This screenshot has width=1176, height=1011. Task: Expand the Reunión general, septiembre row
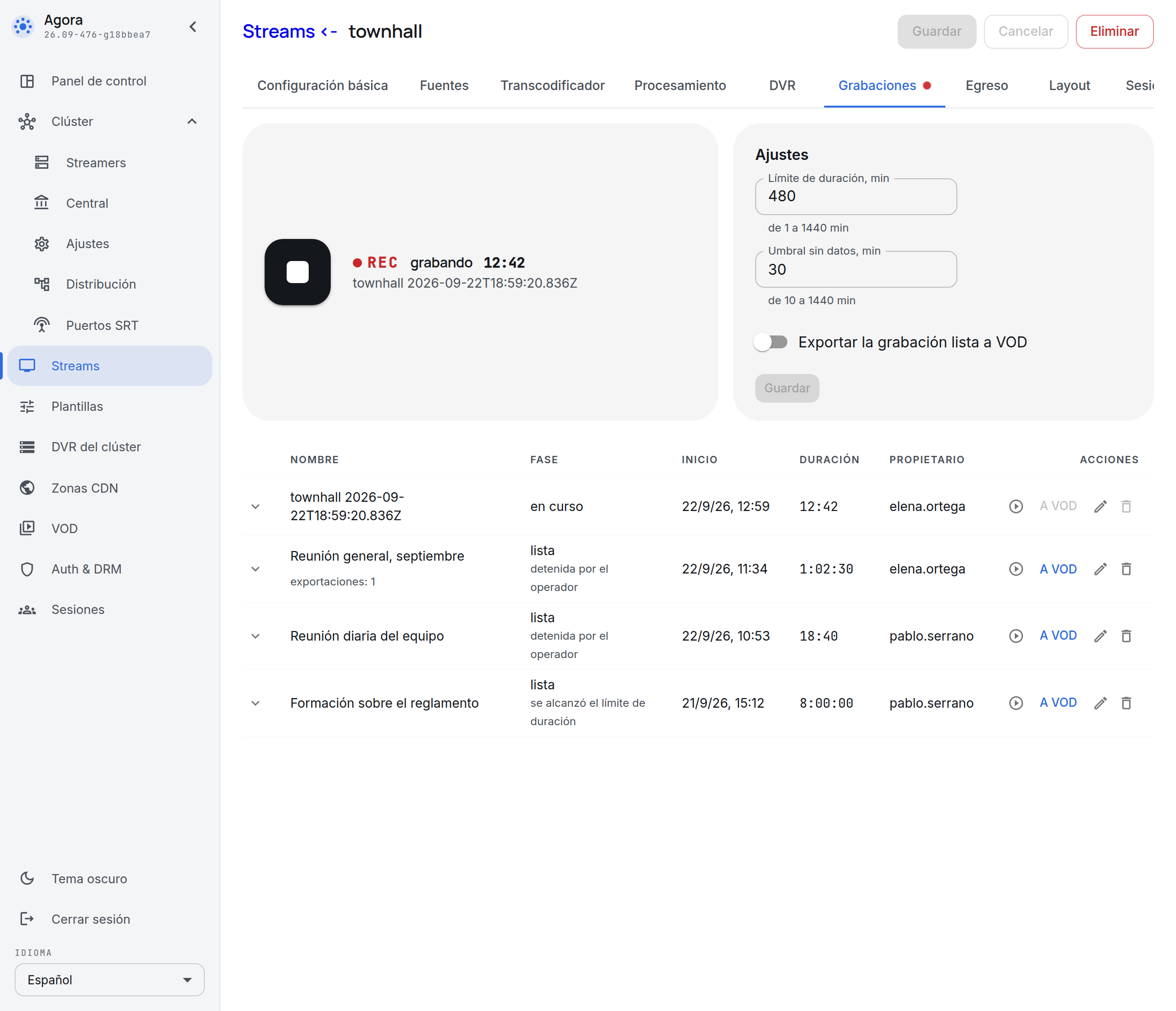click(x=255, y=569)
